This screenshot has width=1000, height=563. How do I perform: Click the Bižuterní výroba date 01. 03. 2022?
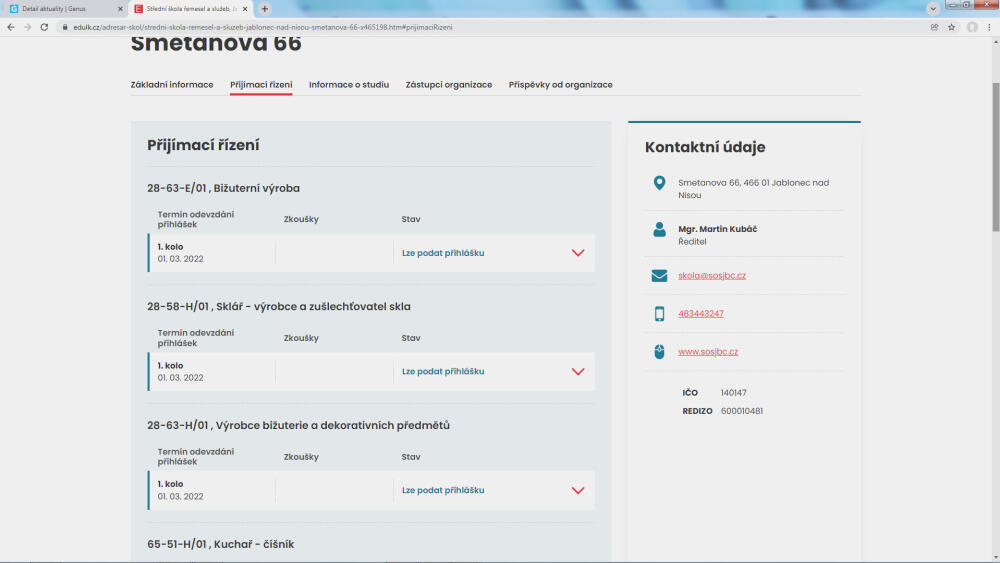click(180, 259)
